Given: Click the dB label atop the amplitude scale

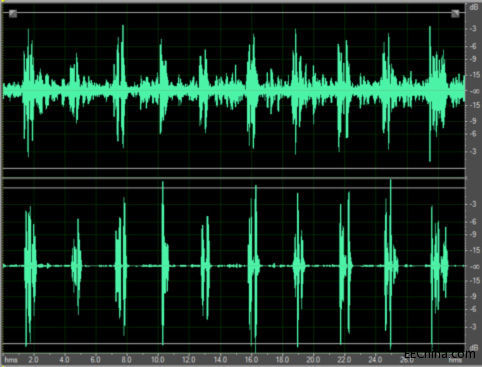Looking at the screenshot, I should (x=473, y=7).
